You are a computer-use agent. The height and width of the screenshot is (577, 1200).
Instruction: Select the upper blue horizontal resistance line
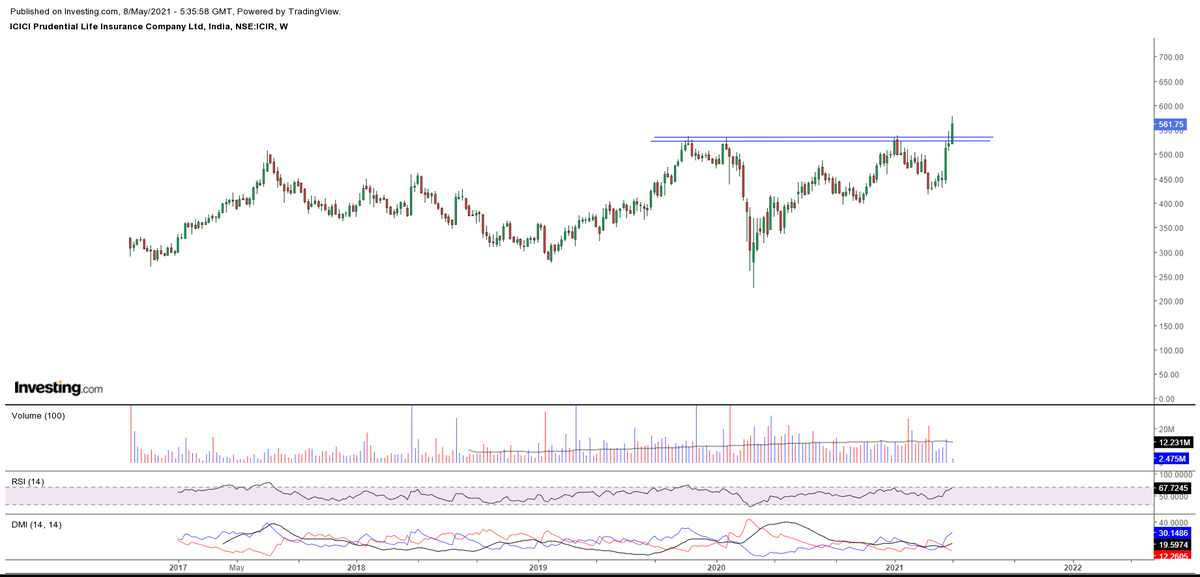822,137
